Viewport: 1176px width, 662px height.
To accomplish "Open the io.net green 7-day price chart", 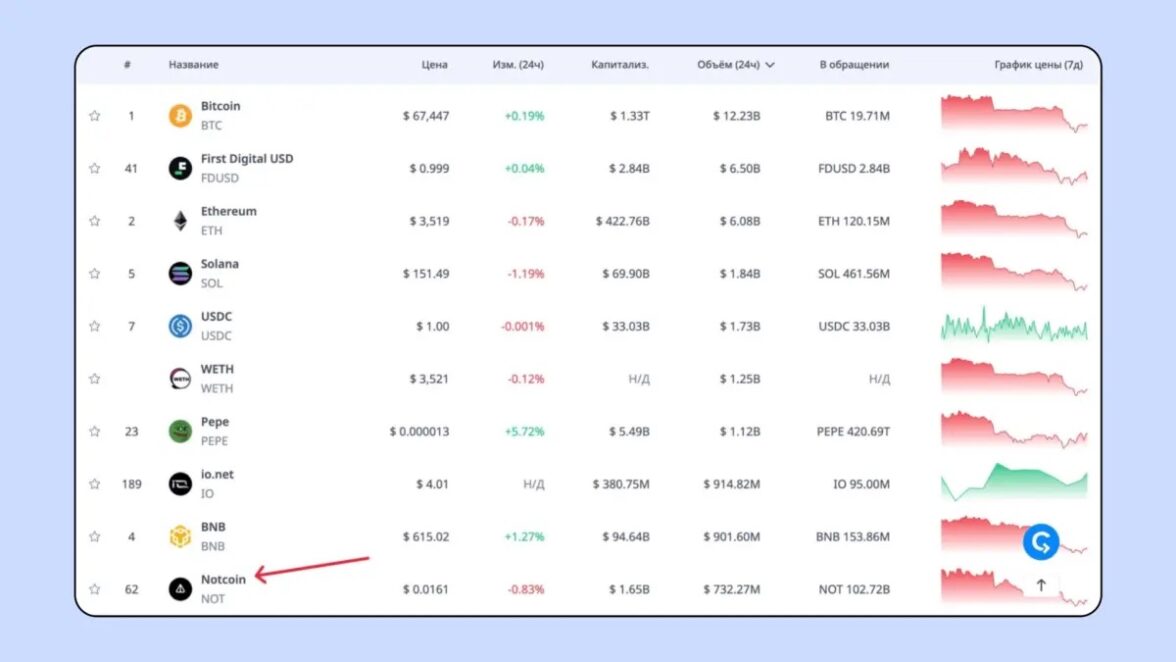I will point(1013,483).
